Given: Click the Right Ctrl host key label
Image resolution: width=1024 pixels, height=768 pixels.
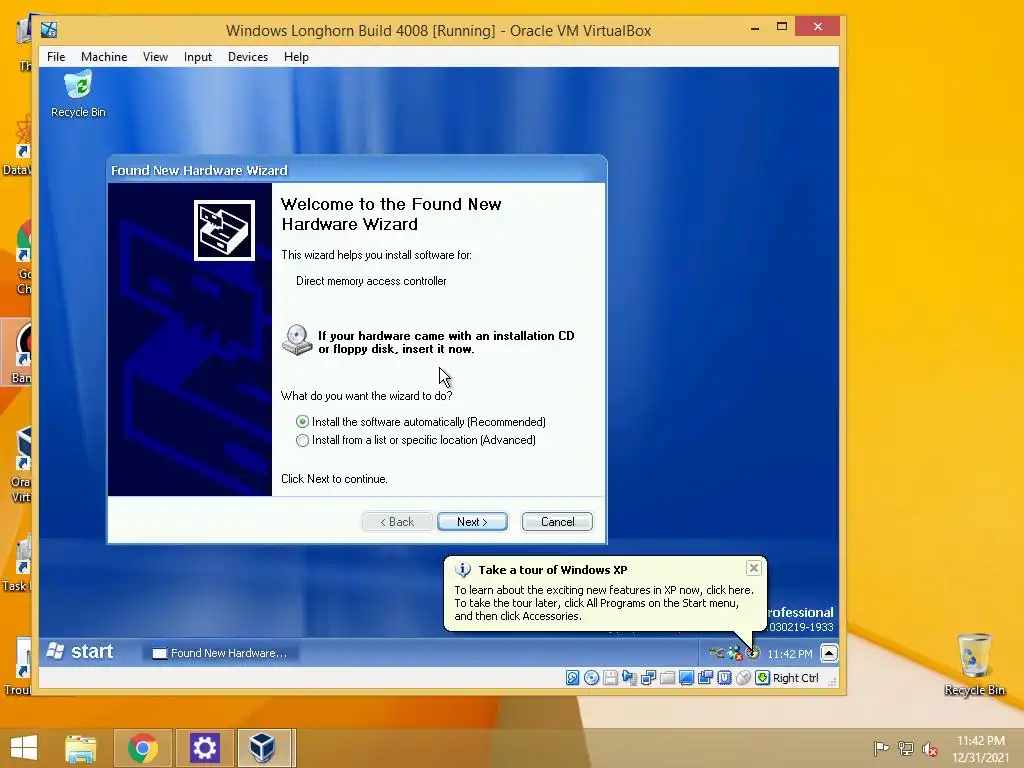Looking at the screenshot, I should tap(795, 678).
